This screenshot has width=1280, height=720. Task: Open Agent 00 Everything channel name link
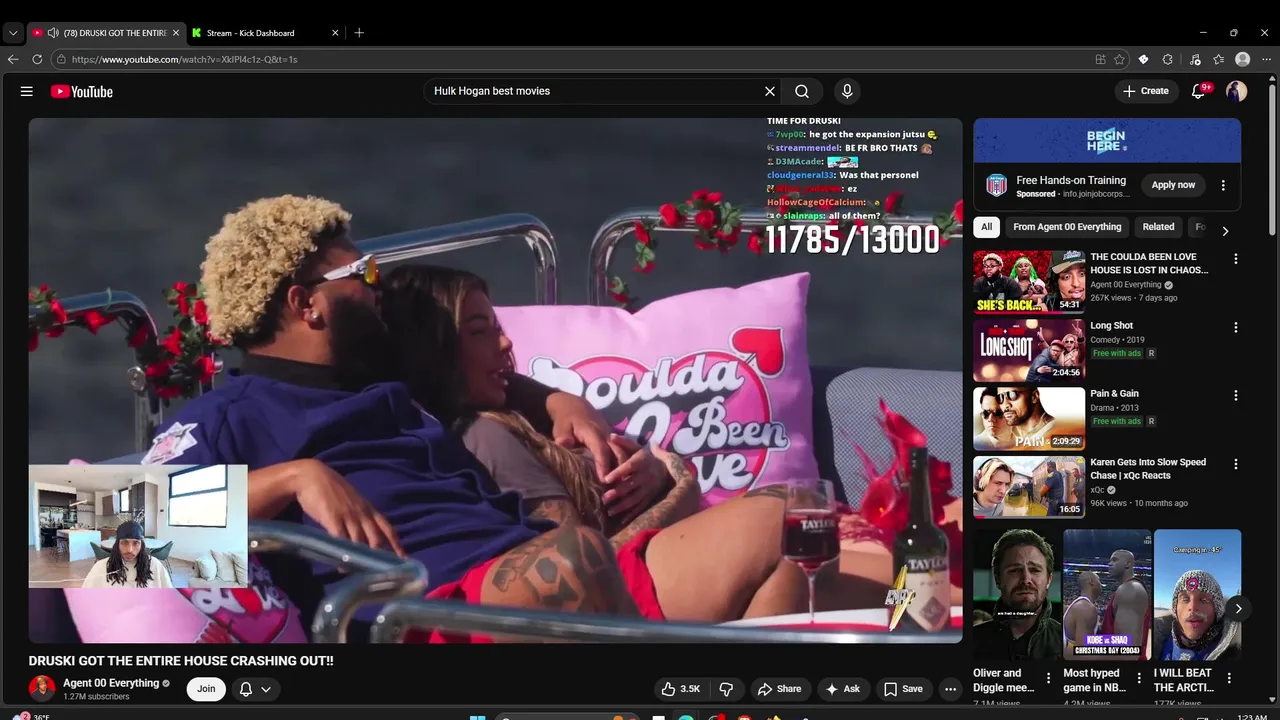click(x=111, y=683)
